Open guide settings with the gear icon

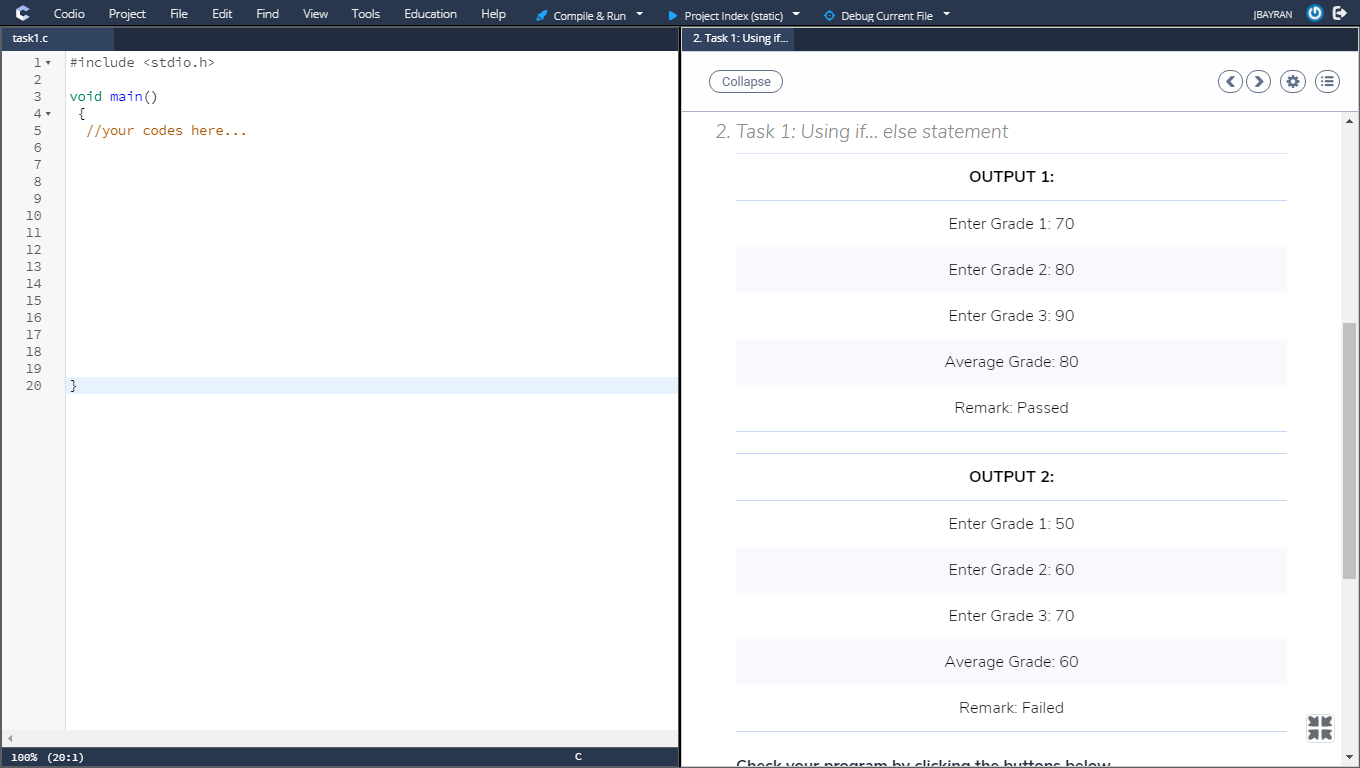pos(1292,81)
